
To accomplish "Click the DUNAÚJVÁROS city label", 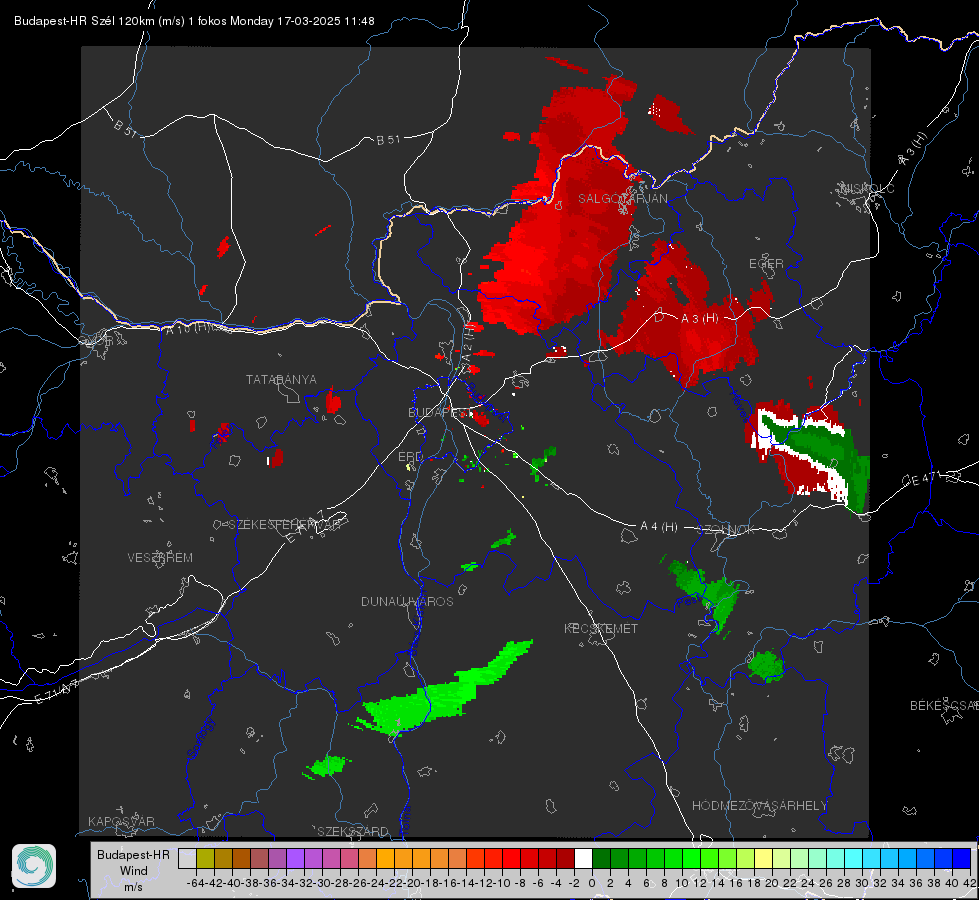I will pos(407,601).
